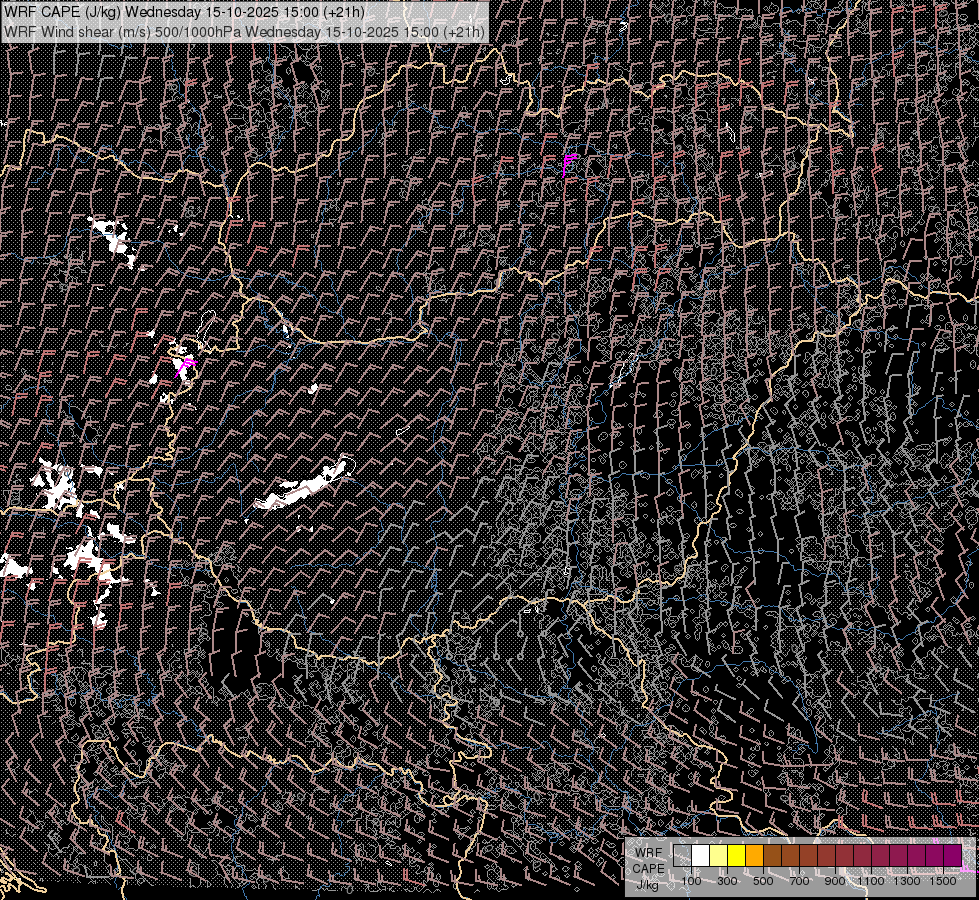Click the 500 value label on the legend

(x=763, y=881)
